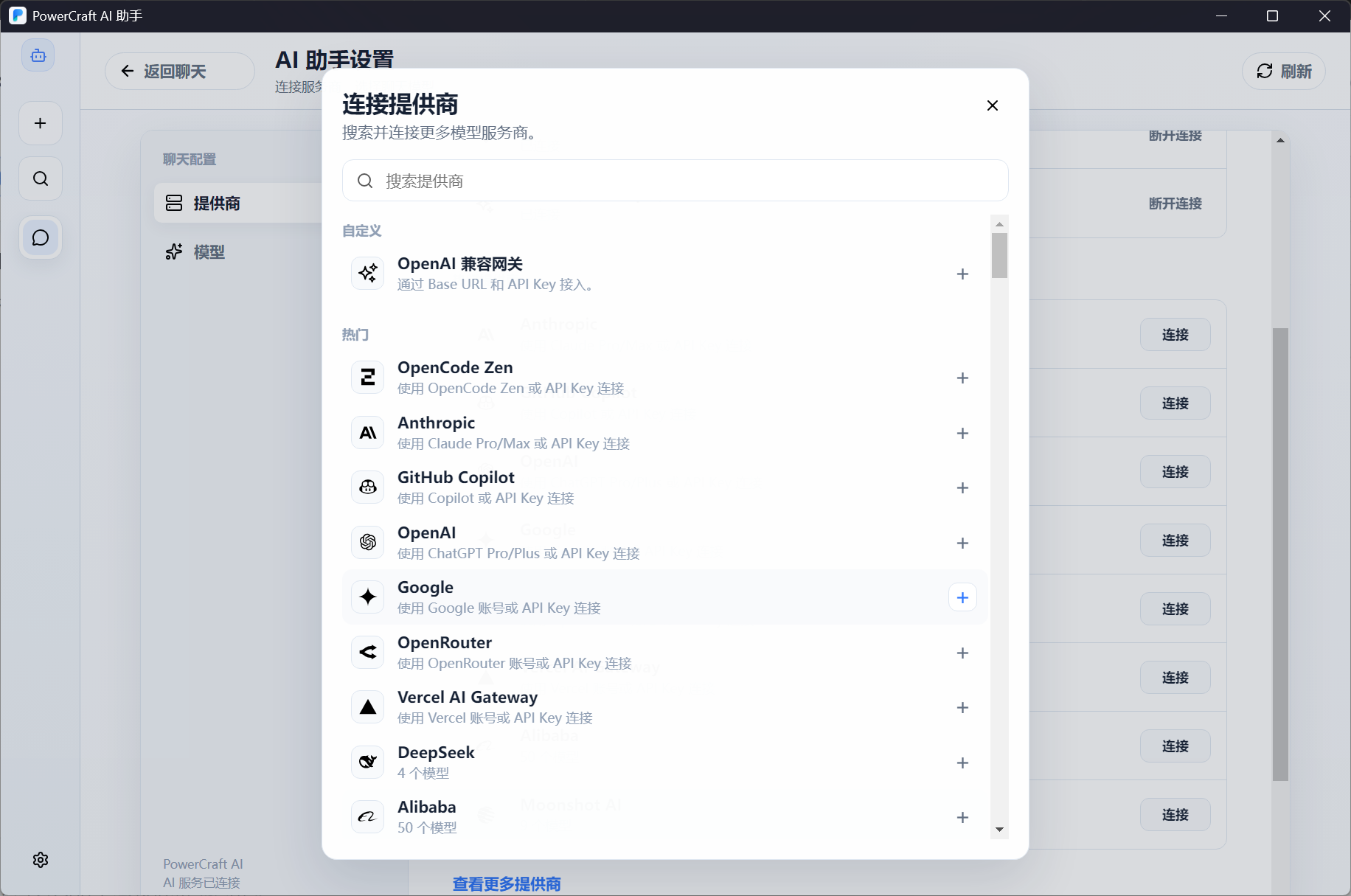1351x896 pixels.
Task: Click the '50 个模型' text under Alibaba
Action: pos(427,828)
